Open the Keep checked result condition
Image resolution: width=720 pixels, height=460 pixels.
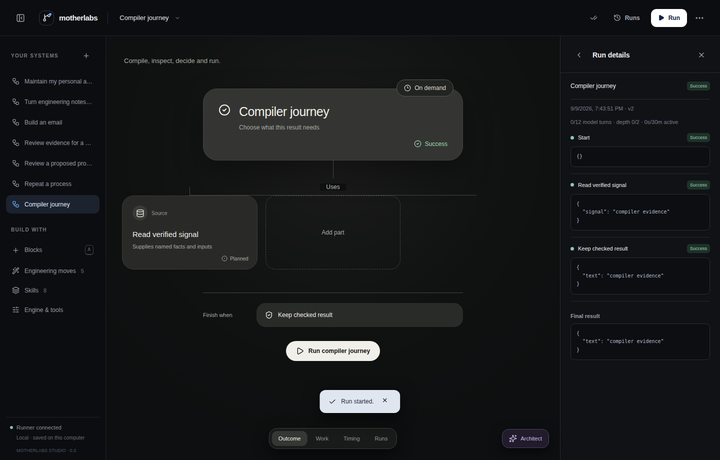tap(360, 315)
